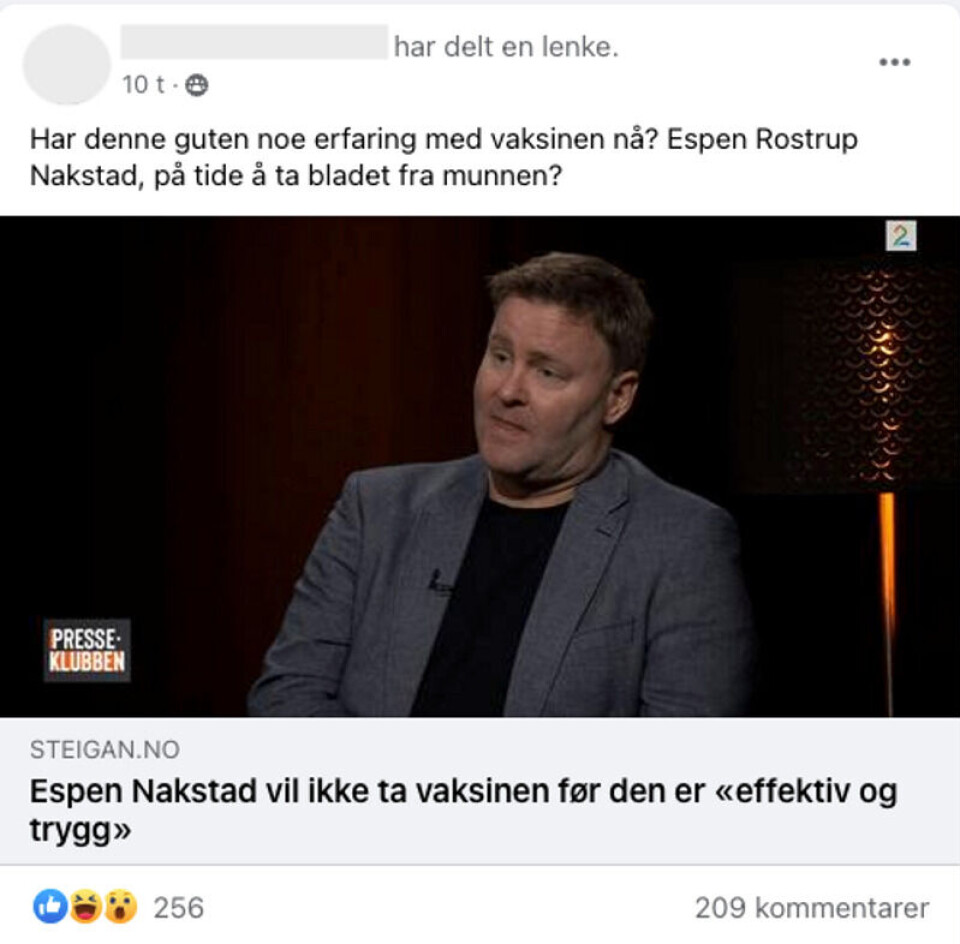Open the 10 t post timestamp
The image size is (960, 944).
(x=143, y=85)
